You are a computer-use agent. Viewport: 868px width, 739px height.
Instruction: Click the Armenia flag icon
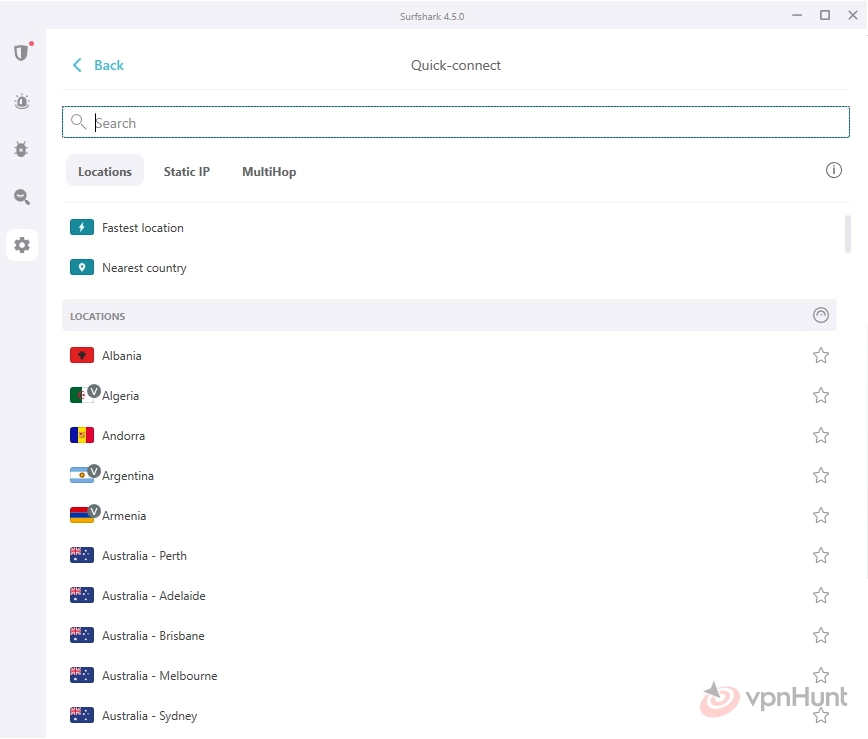[81, 515]
